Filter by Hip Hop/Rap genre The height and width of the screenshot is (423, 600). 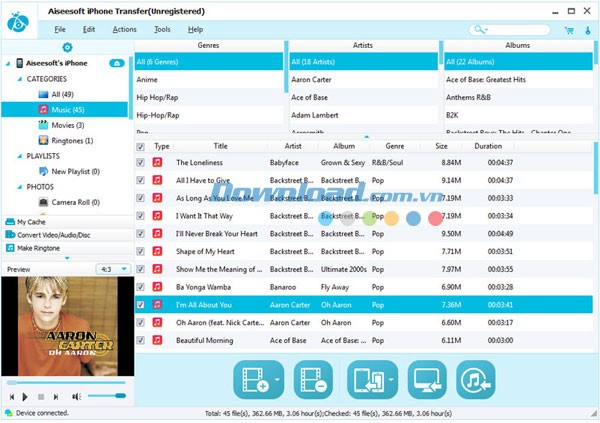tap(209, 97)
